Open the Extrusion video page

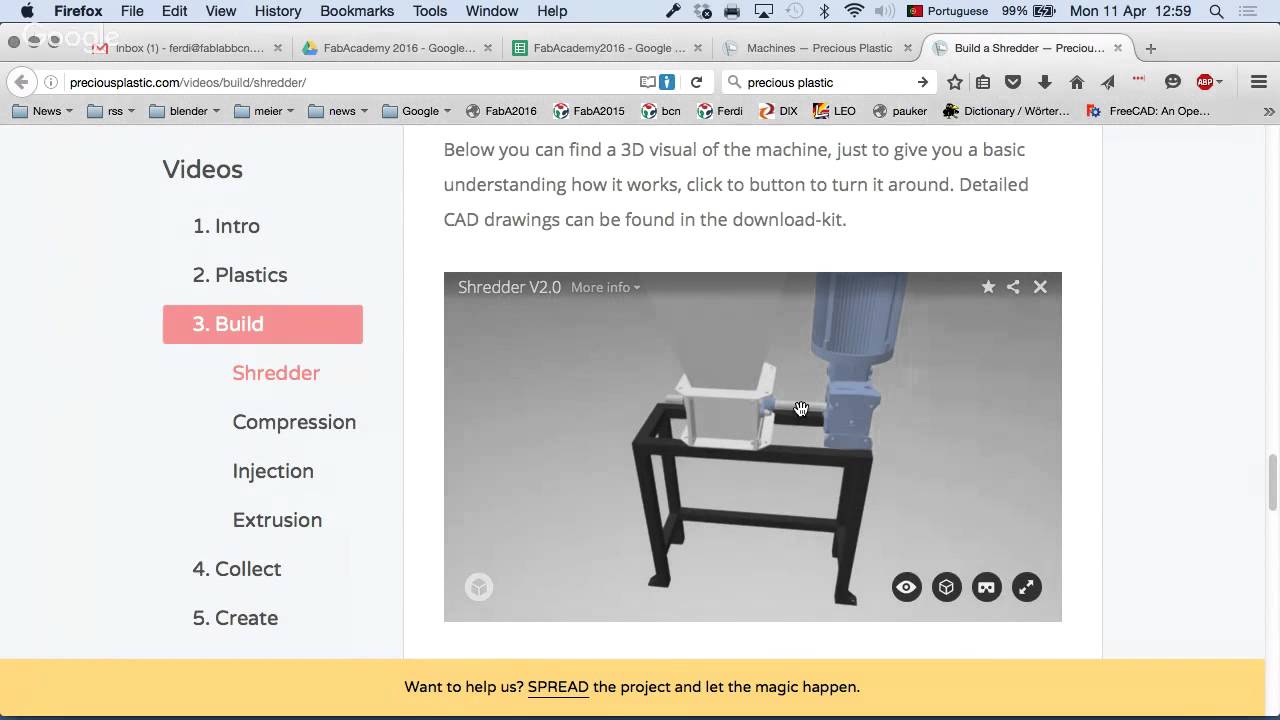(277, 520)
